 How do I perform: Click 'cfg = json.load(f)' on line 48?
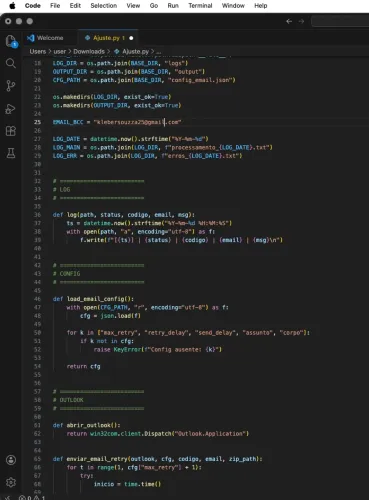110,316
